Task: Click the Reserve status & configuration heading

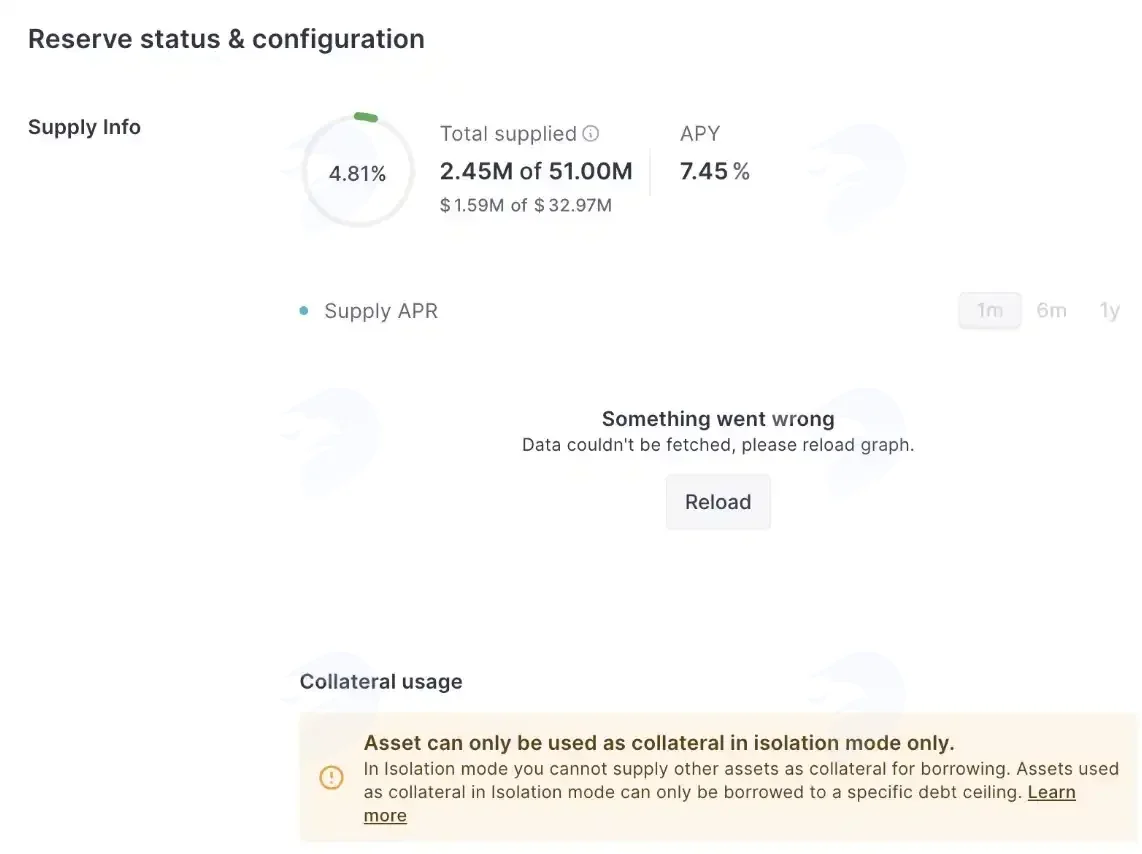Action: click(226, 39)
